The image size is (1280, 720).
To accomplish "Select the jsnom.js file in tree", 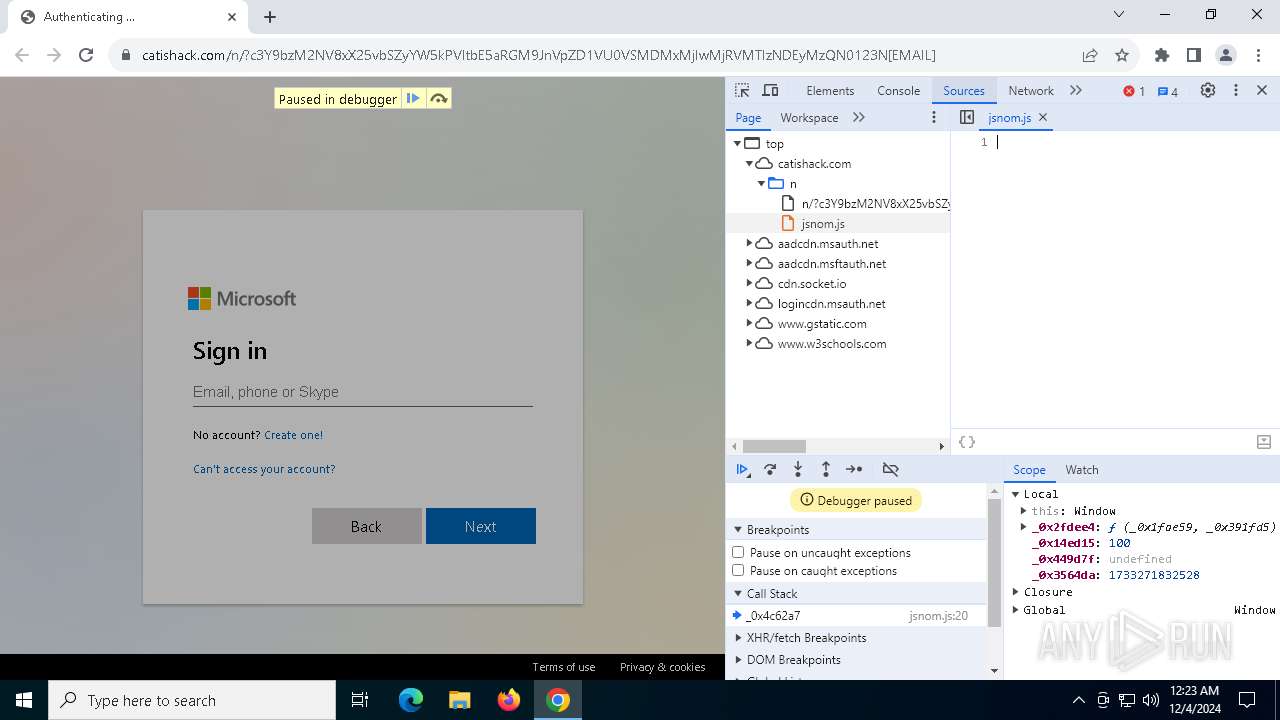I will click(x=823, y=223).
